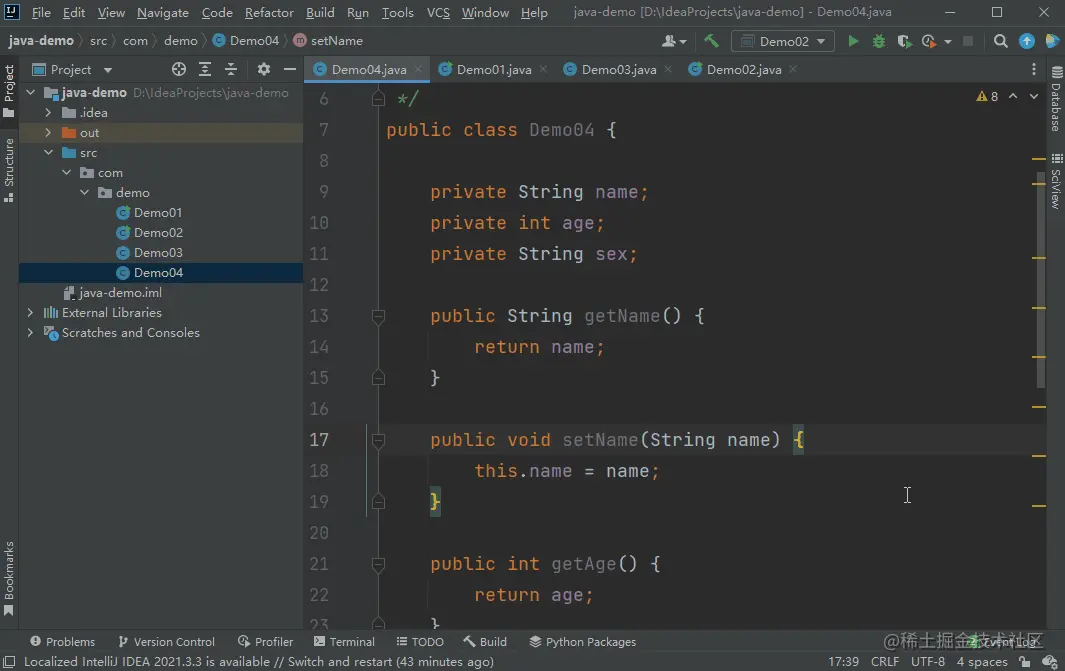Open the TODO tool window
The width and height of the screenshot is (1065, 671).
pos(420,642)
